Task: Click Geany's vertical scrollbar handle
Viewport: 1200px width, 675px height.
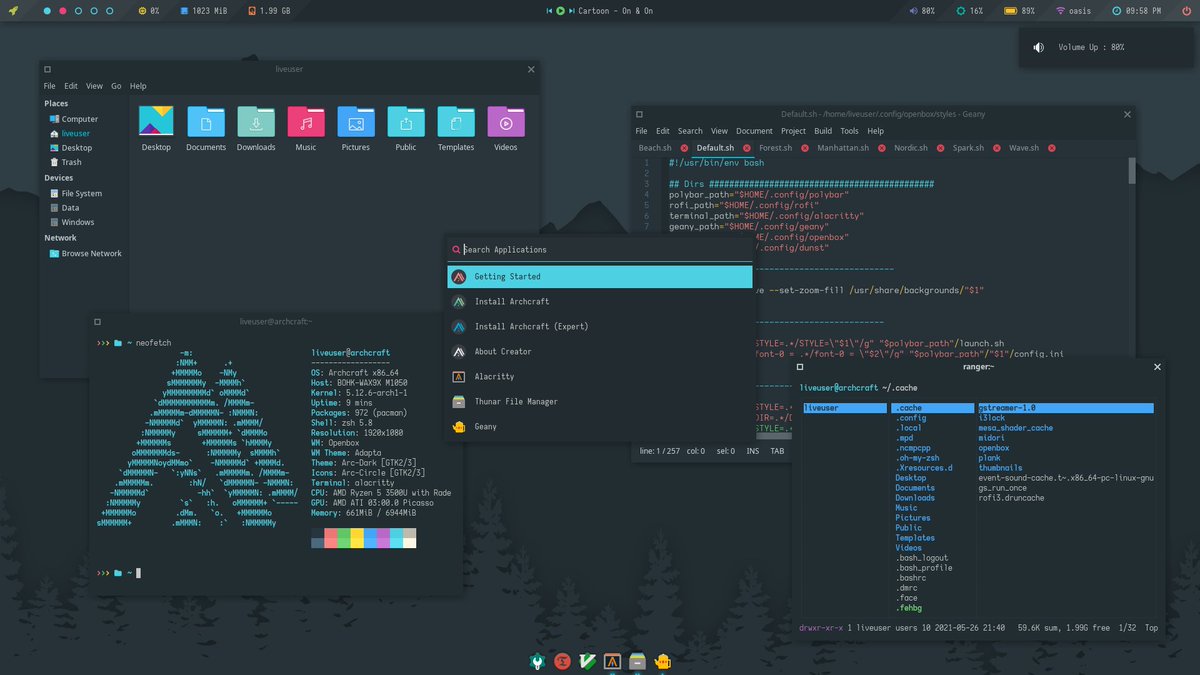Action: (1131, 171)
